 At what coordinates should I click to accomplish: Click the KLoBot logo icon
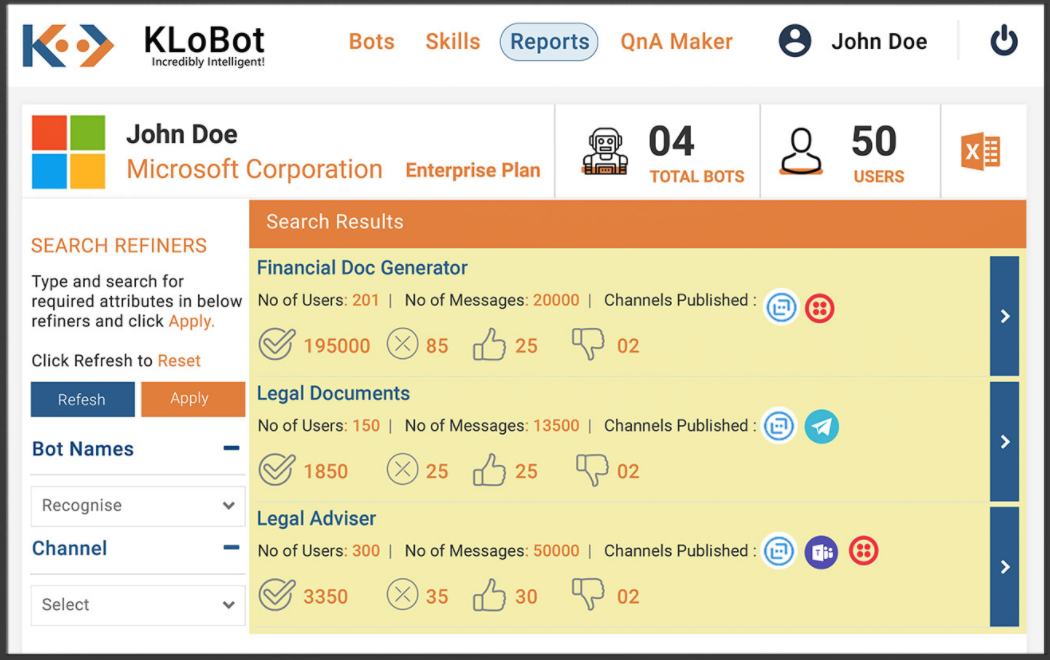pos(68,46)
